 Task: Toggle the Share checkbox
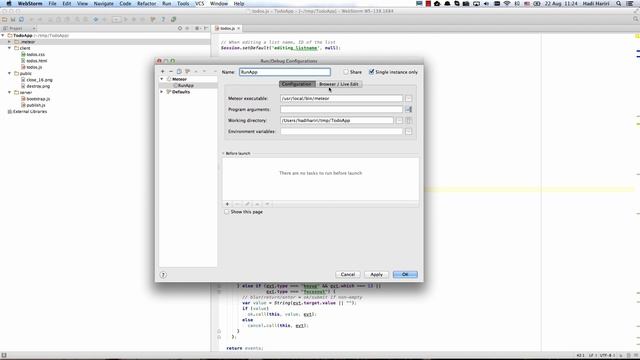[346, 72]
